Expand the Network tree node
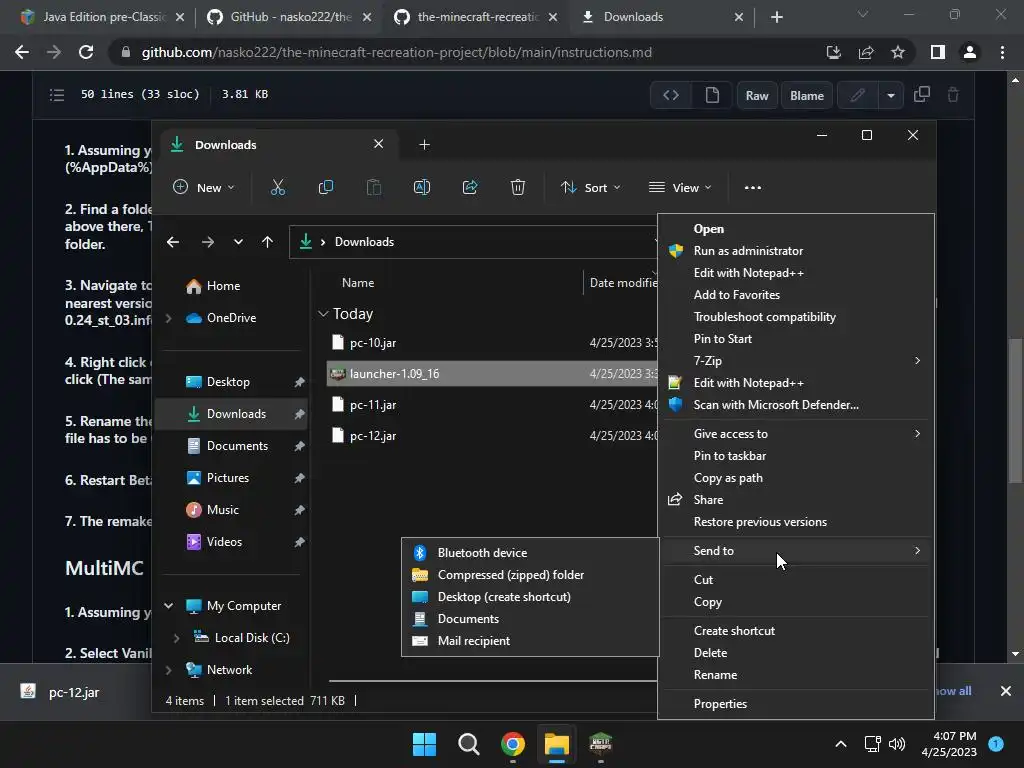The image size is (1024, 768). point(168,670)
